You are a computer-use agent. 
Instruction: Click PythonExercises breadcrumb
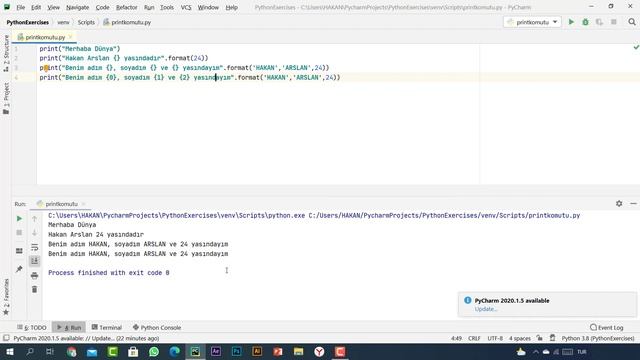[x=27, y=22]
